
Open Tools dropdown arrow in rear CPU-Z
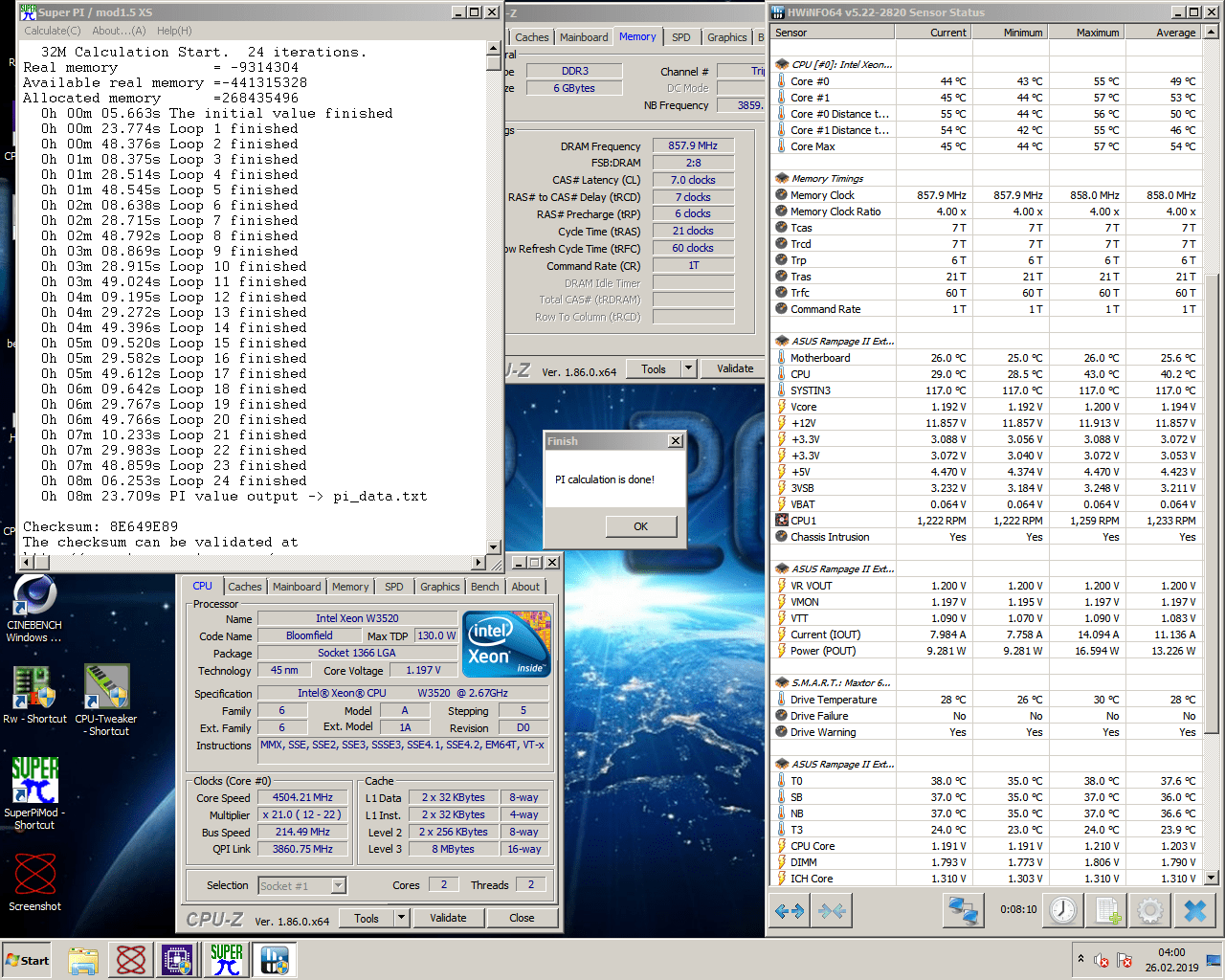point(688,368)
